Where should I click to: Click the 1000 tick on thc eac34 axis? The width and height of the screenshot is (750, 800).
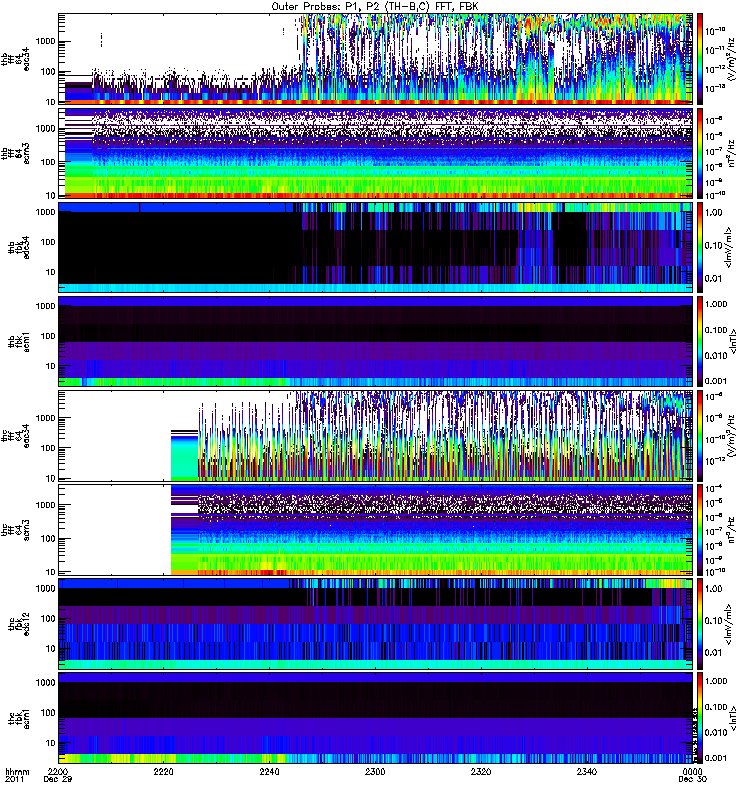click(x=45, y=418)
